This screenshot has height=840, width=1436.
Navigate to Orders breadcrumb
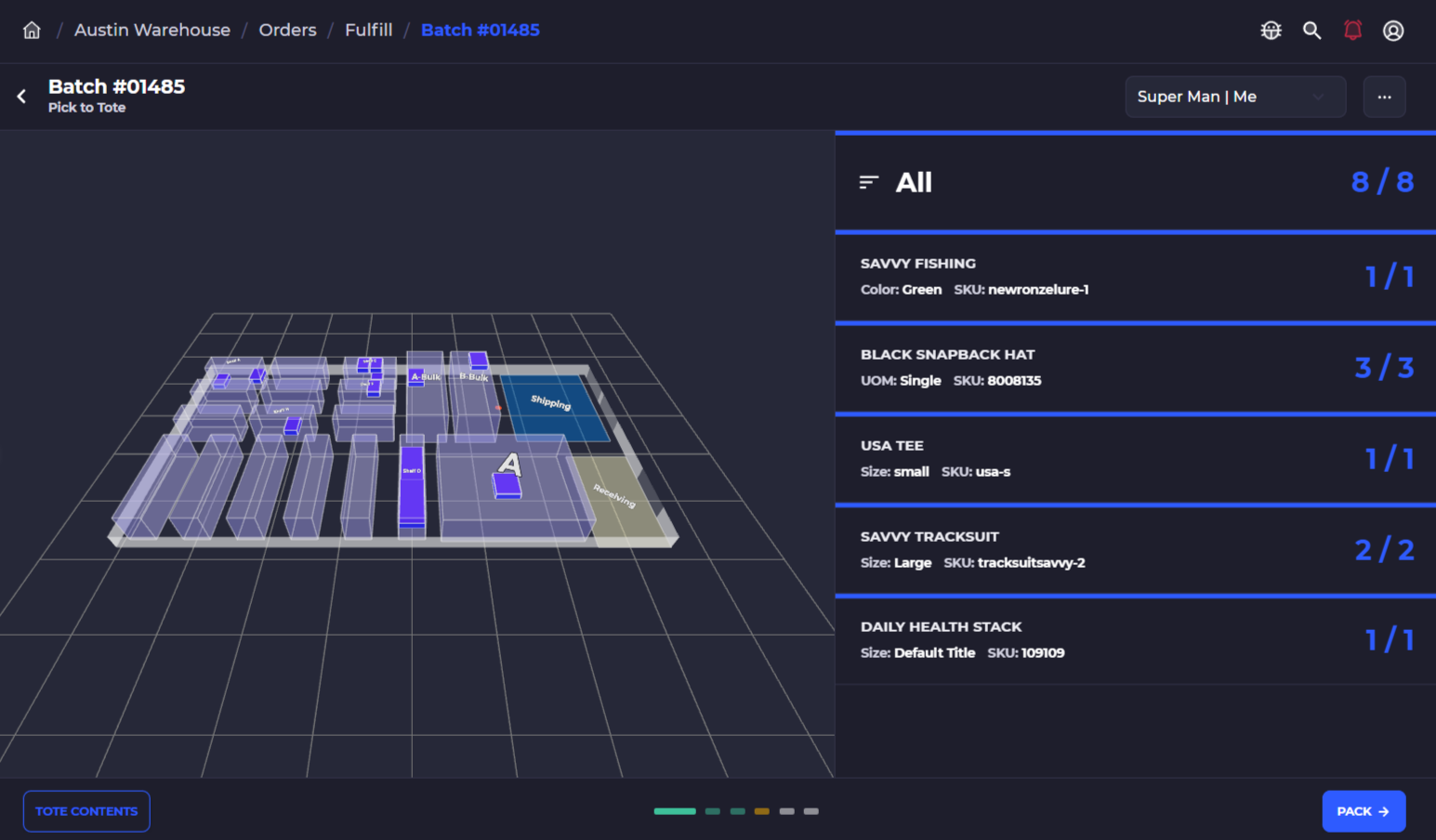tap(287, 30)
